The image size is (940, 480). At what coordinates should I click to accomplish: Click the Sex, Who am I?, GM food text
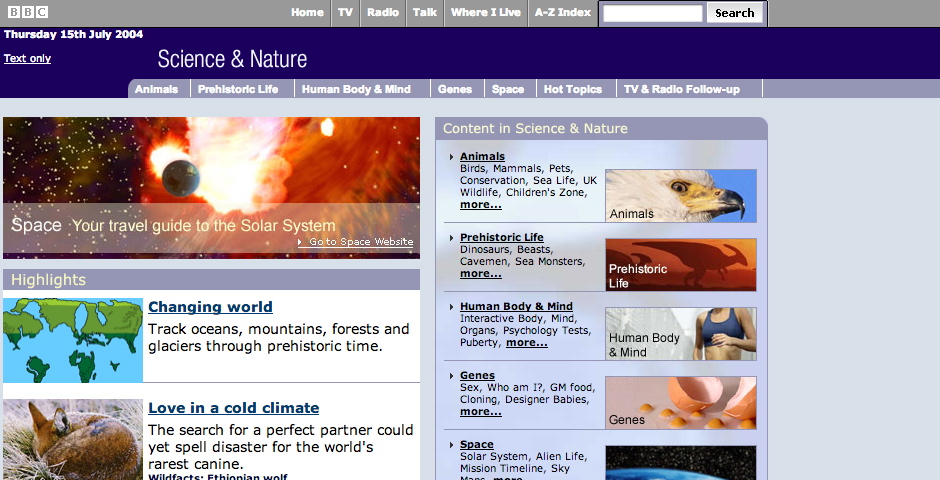(528, 388)
